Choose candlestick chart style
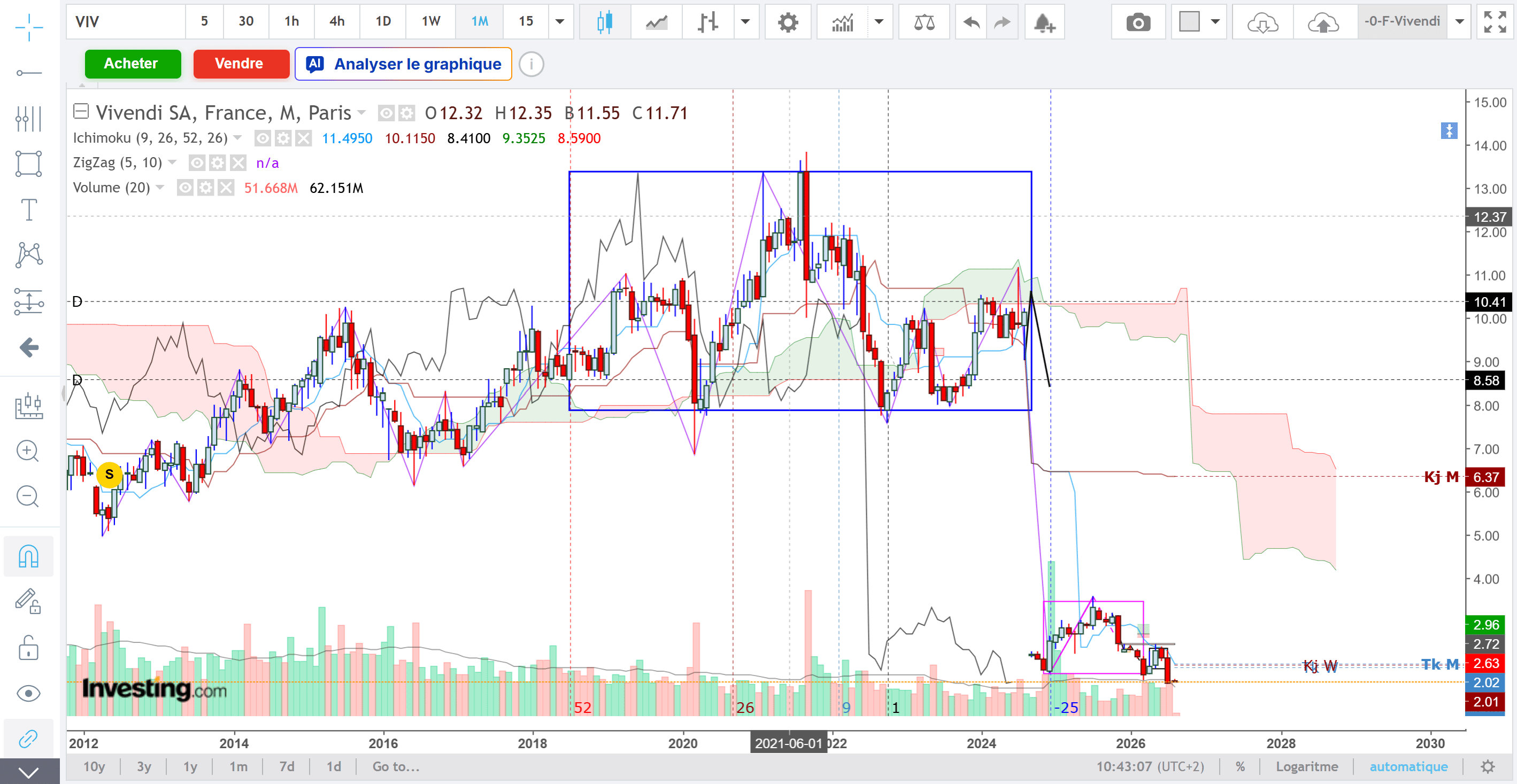This screenshot has height=784, width=1517. tap(604, 22)
